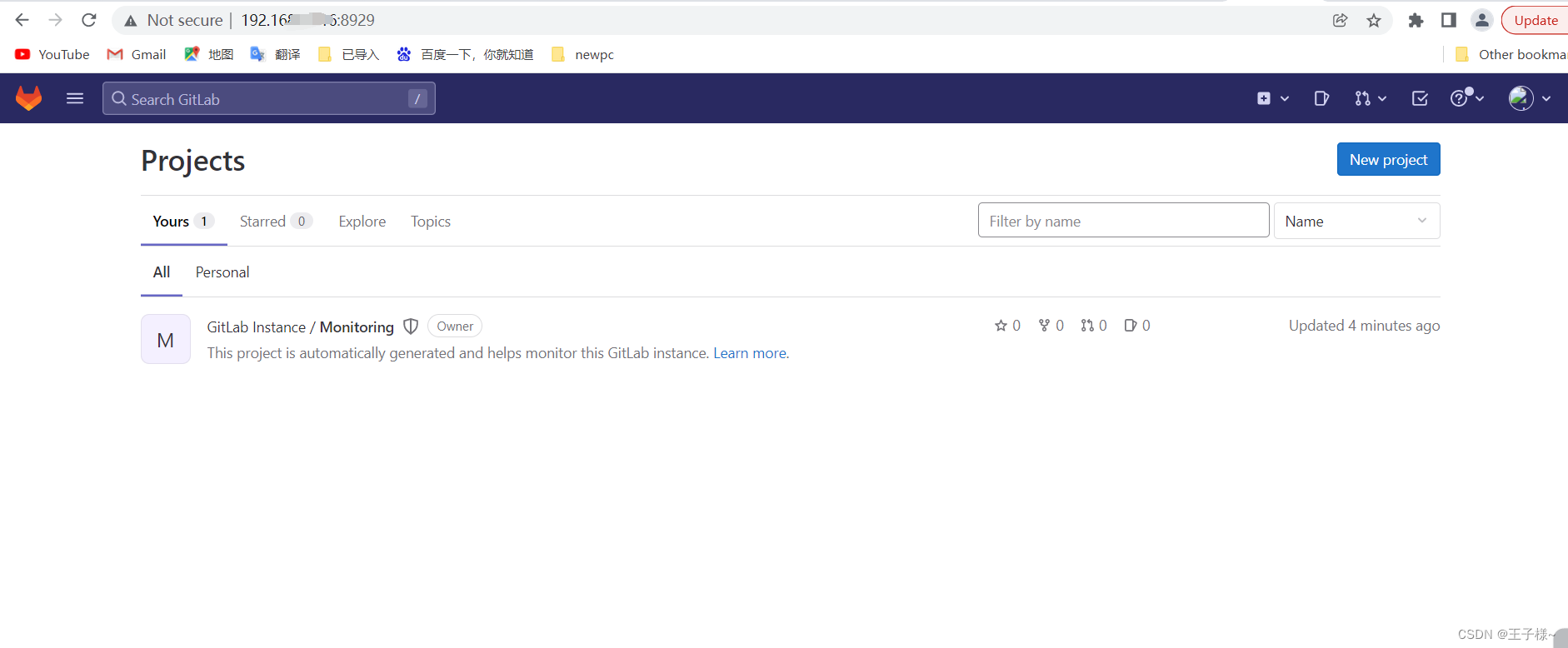Image resolution: width=1568 pixels, height=648 pixels.
Task: Click the slash shortcut hint in search
Action: point(417,99)
